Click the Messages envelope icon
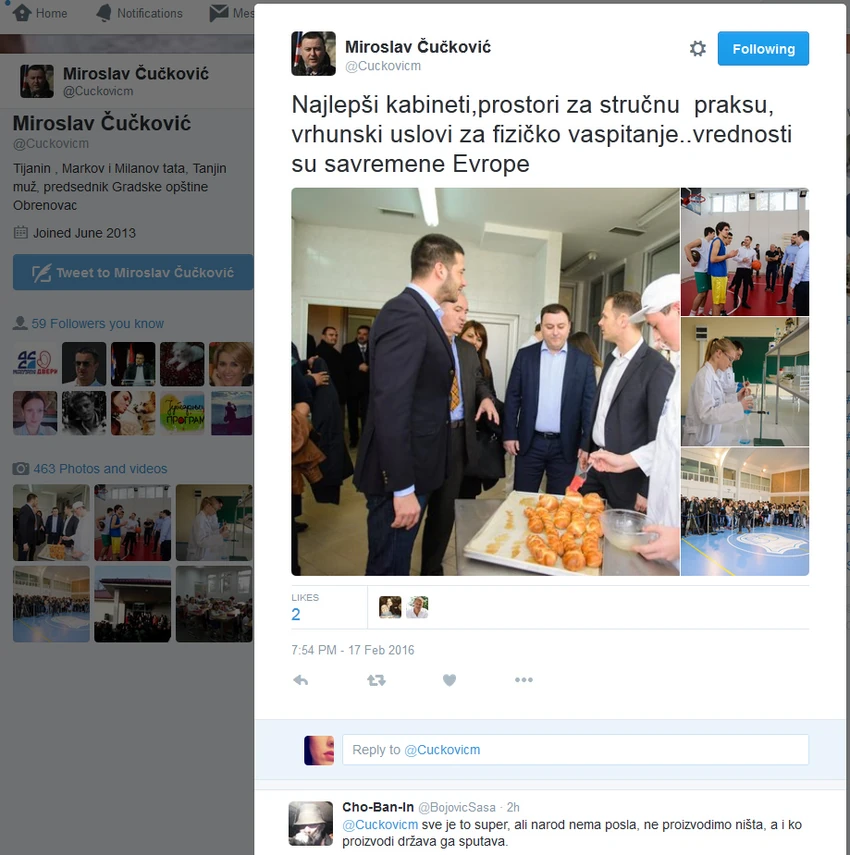The image size is (850, 855). click(219, 13)
